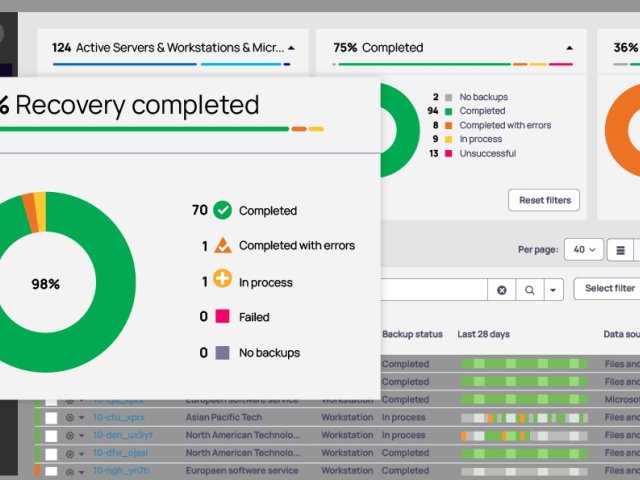The height and width of the screenshot is (480, 640).
Task: Open device link 10-hgh_yn7ti
Action: point(121,471)
